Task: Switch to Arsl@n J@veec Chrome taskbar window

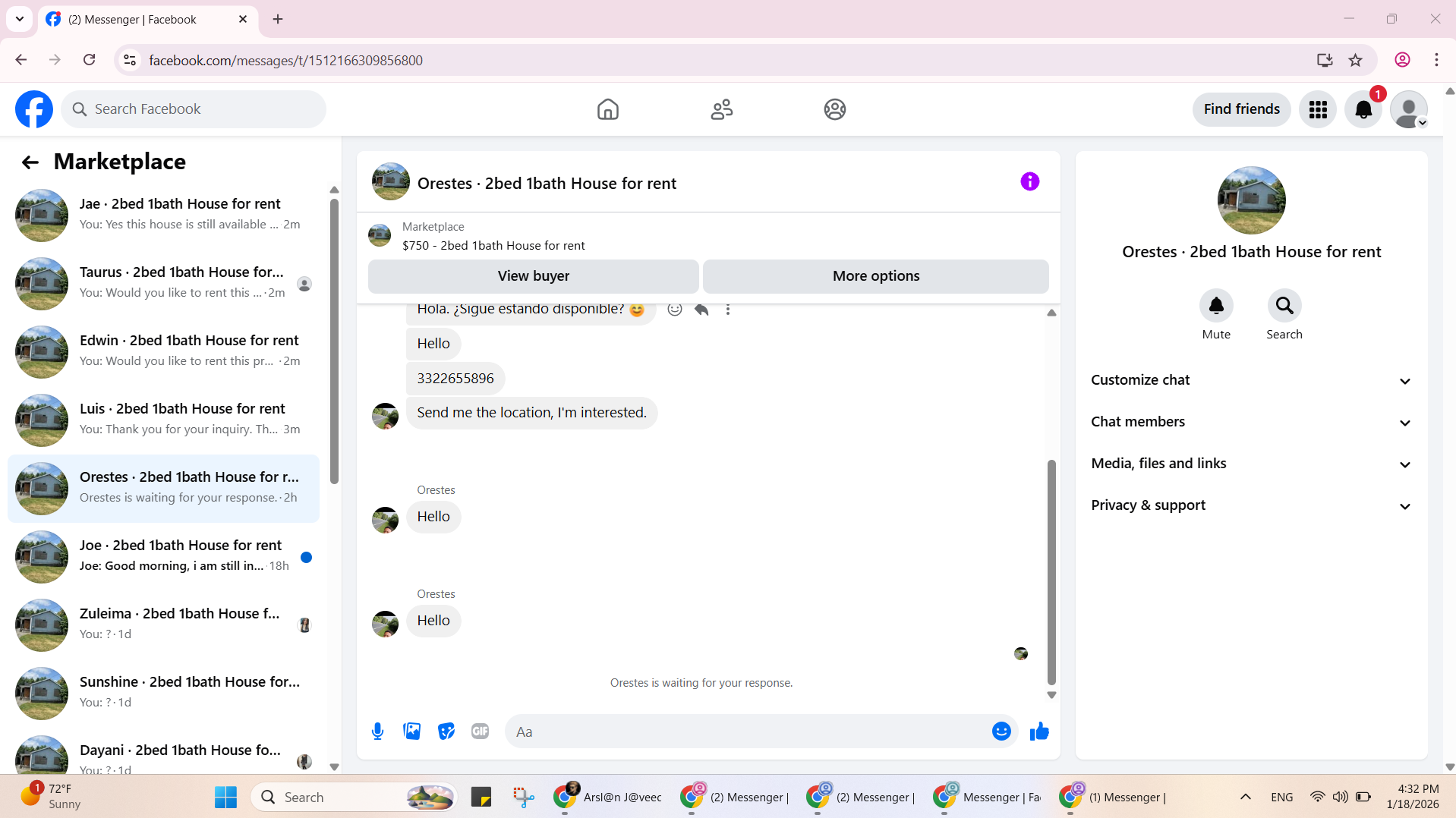Action: point(607,797)
